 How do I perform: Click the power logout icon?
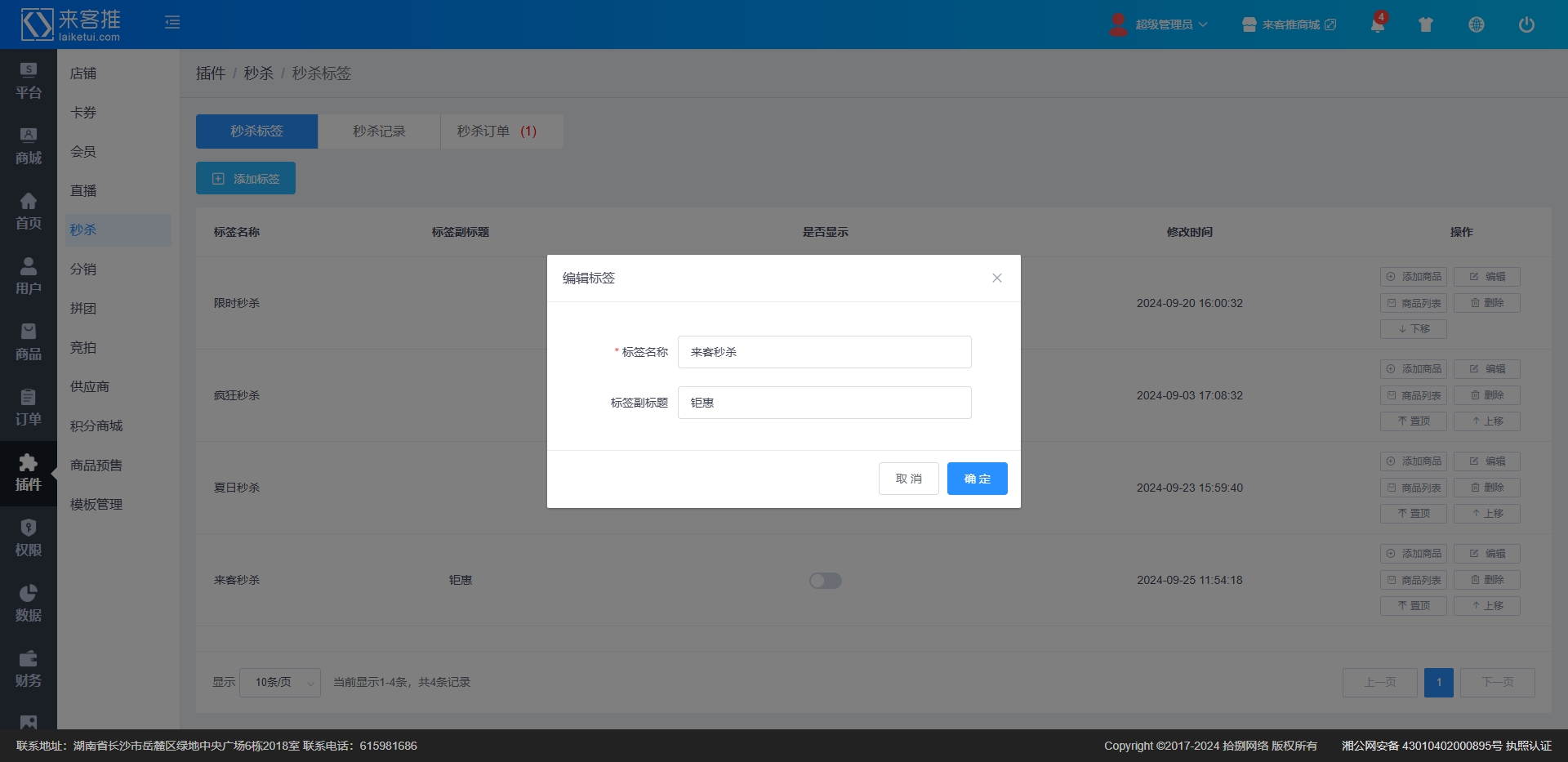(x=1526, y=25)
